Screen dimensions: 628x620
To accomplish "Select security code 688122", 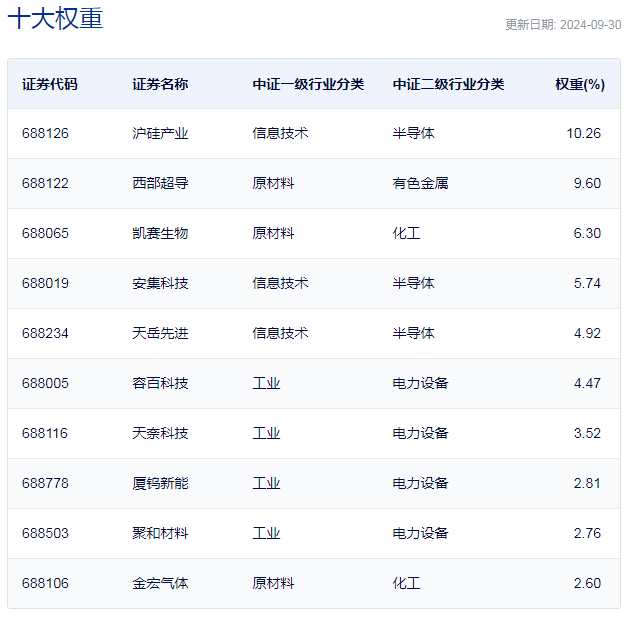I will [x=45, y=183].
